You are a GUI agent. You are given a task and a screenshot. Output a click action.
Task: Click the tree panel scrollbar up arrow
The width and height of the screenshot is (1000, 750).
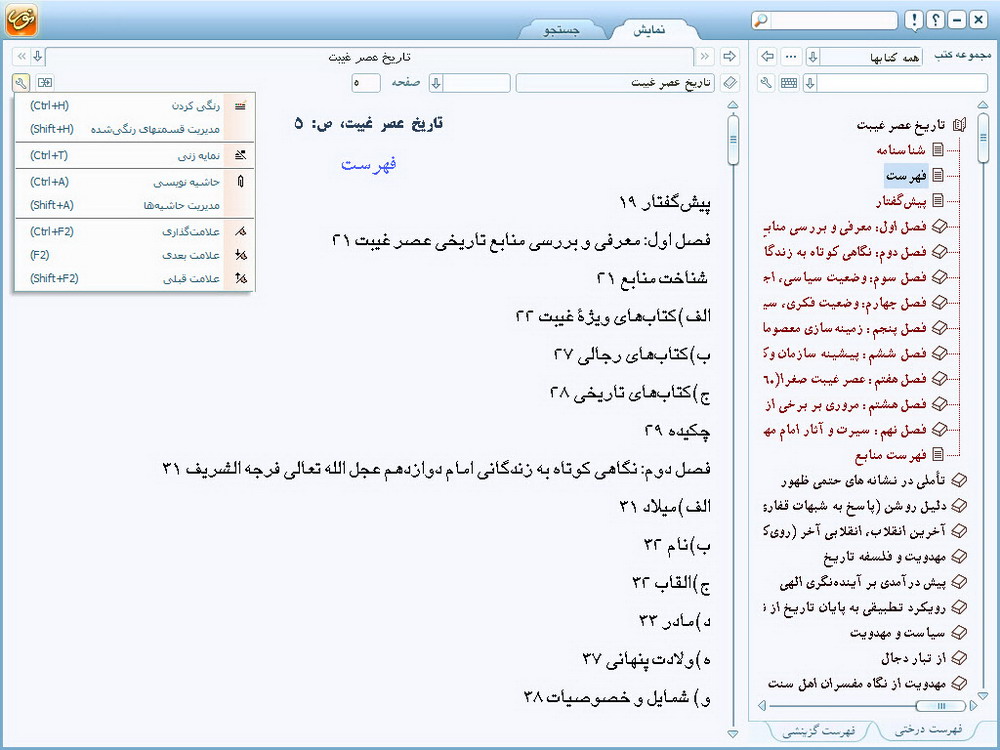click(983, 105)
